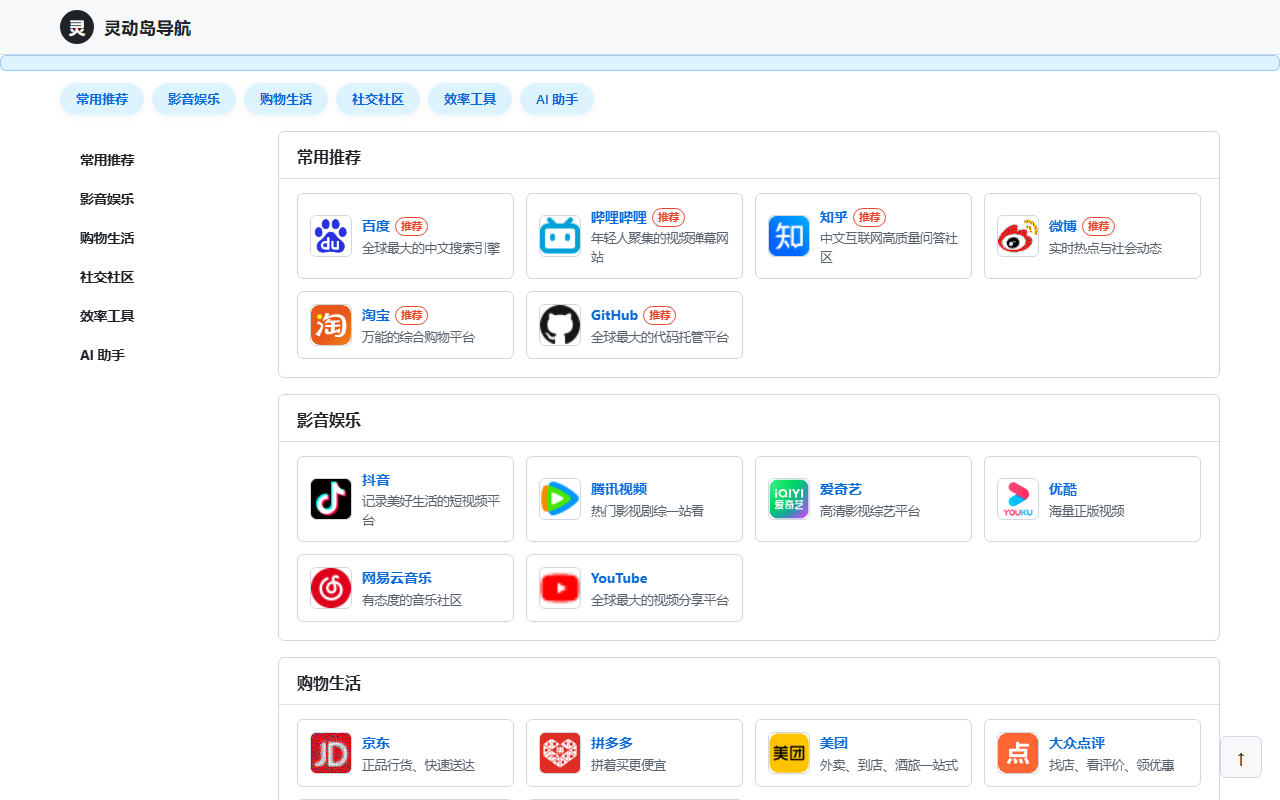Click the iQIYI green logo icon
This screenshot has width=1280, height=800.
pyautogui.click(x=789, y=499)
